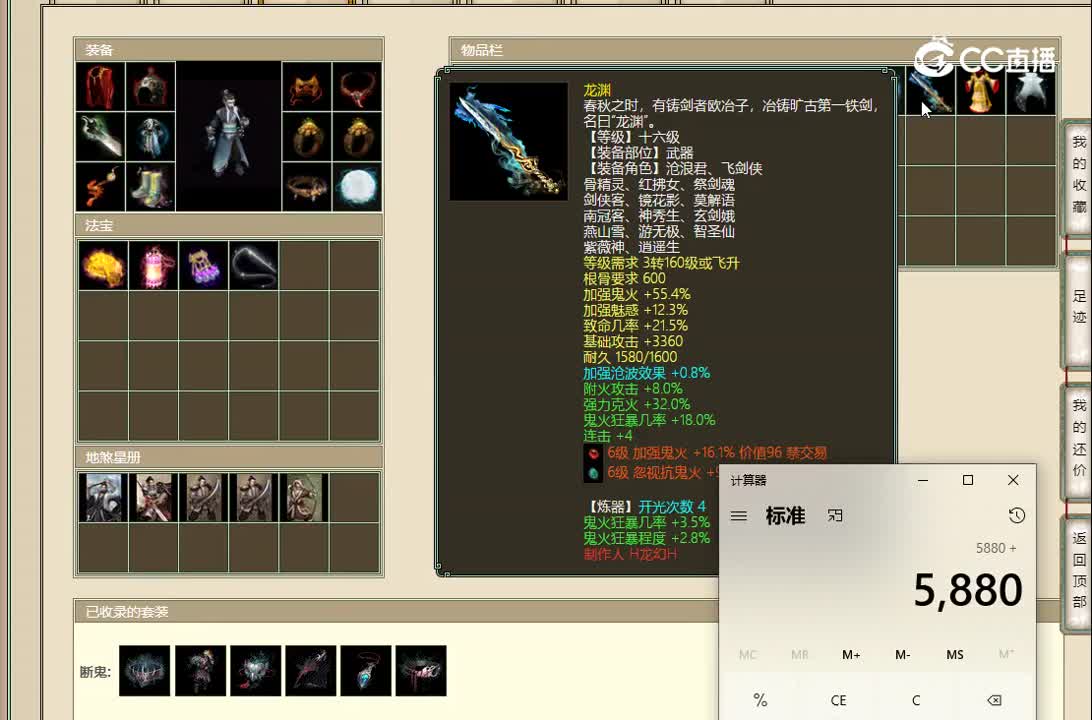Click the 龙渊 sword image in tooltip

tap(508, 141)
